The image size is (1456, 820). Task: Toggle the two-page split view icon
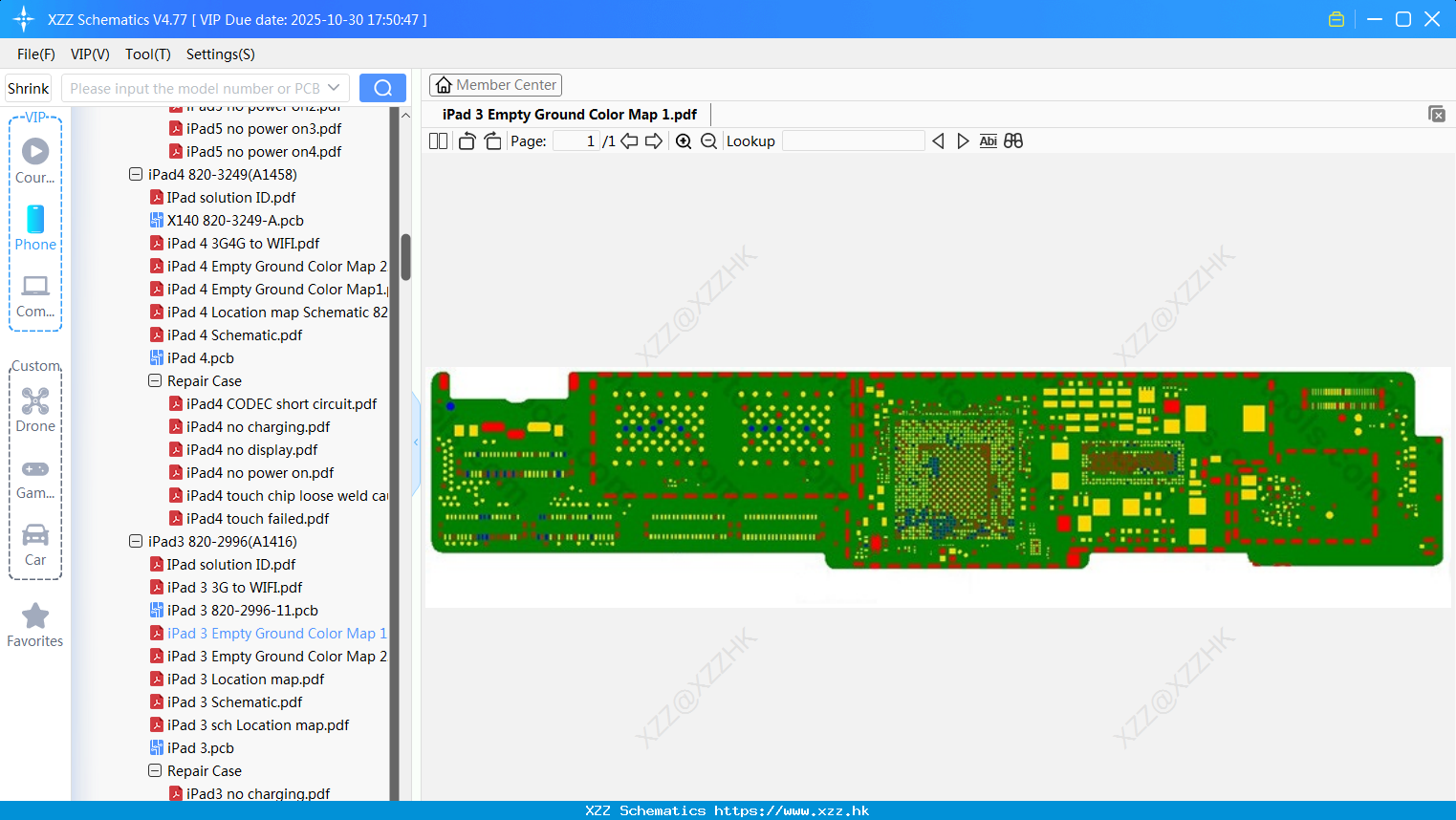[438, 141]
